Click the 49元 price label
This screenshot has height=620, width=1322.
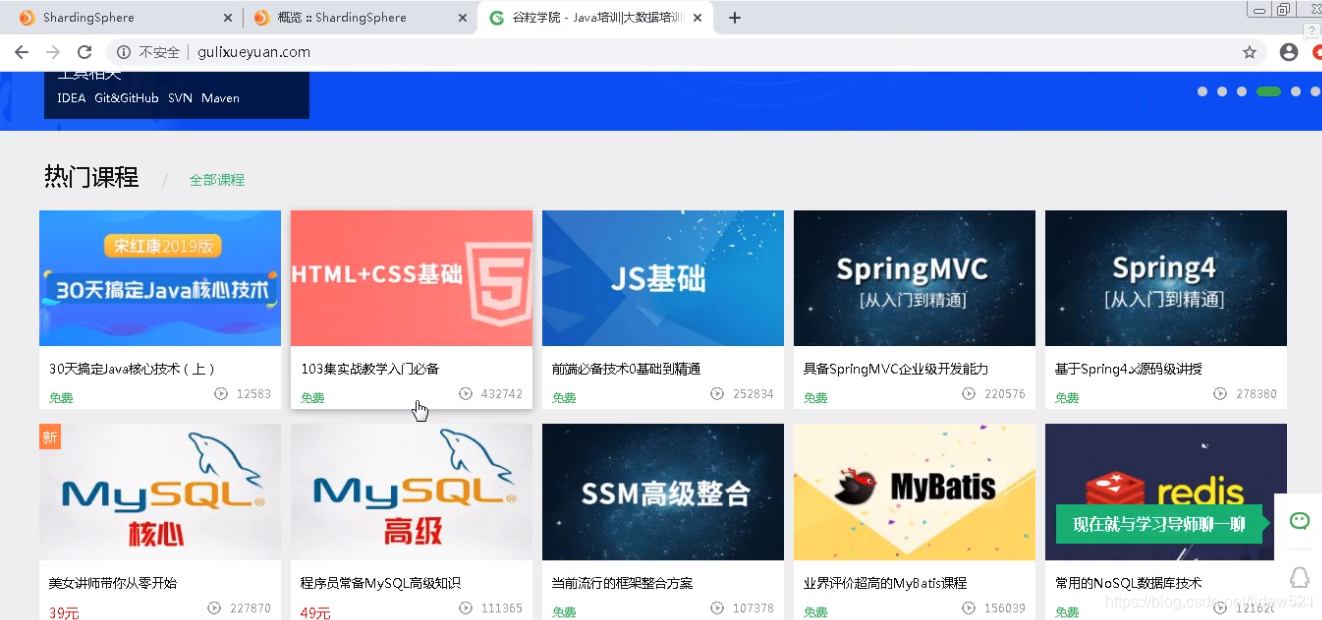(x=316, y=612)
